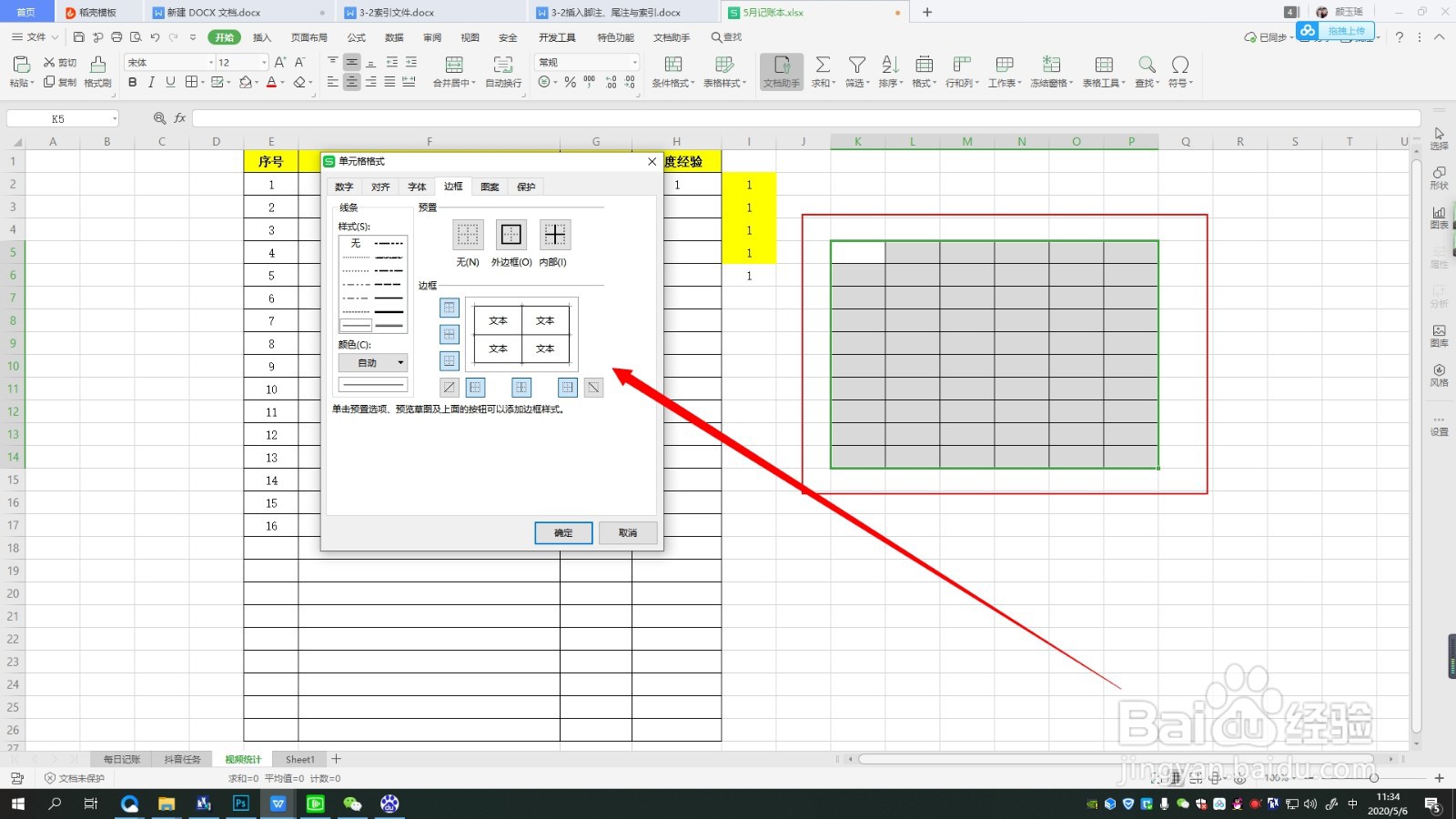Open the 公式 ribbon tab
The image size is (1456, 819).
pyautogui.click(x=357, y=37)
